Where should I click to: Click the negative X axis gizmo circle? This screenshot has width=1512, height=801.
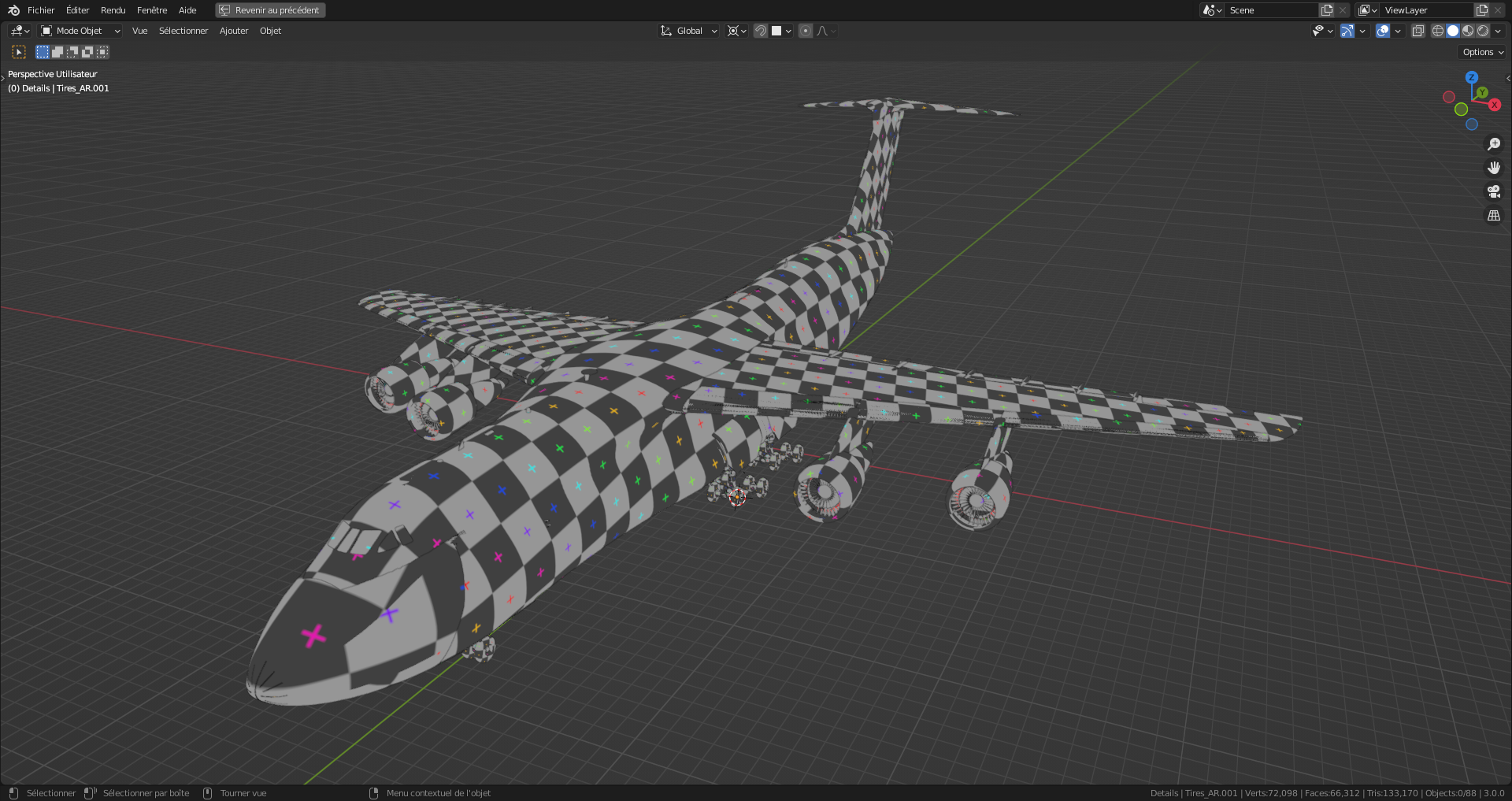pyautogui.click(x=1449, y=97)
